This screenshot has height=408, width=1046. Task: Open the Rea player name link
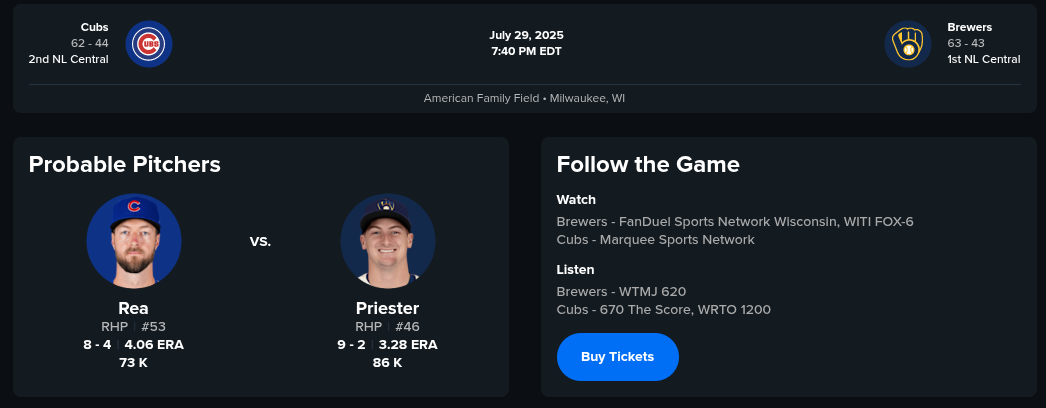pyautogui.click(x=133, y=308)
